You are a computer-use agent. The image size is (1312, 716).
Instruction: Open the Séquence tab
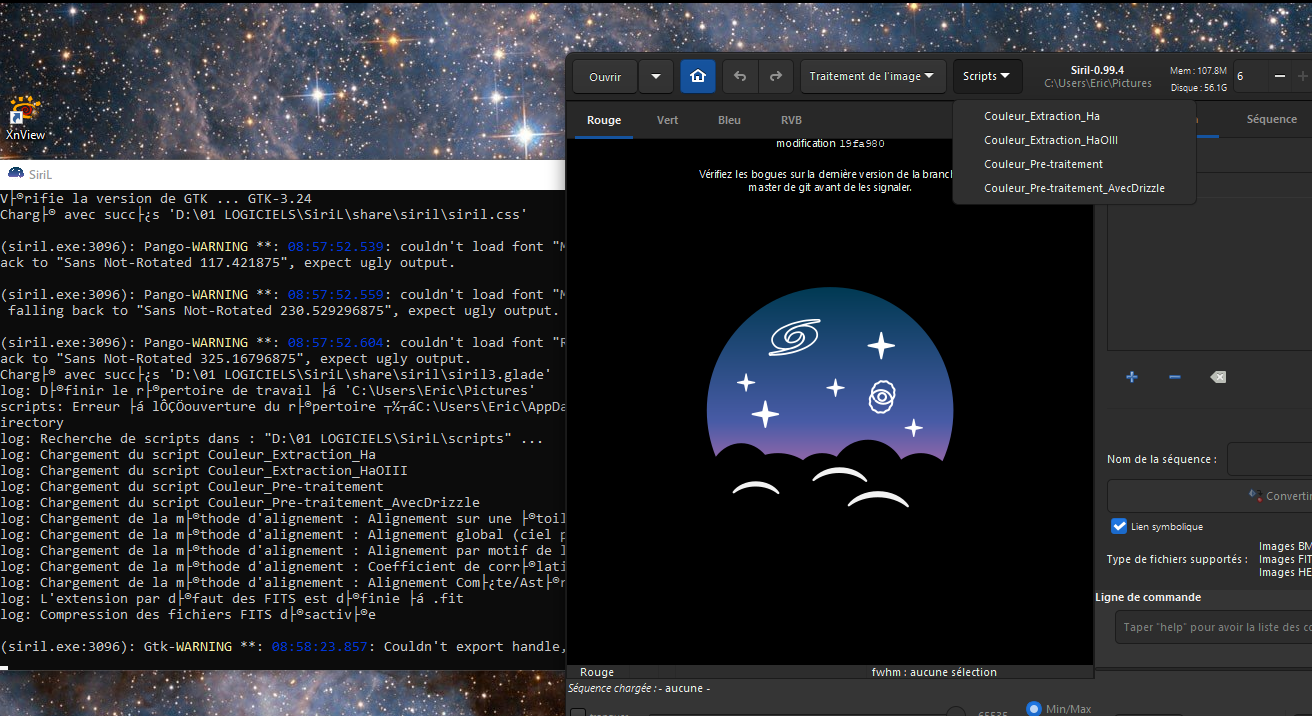(1271, 119)
